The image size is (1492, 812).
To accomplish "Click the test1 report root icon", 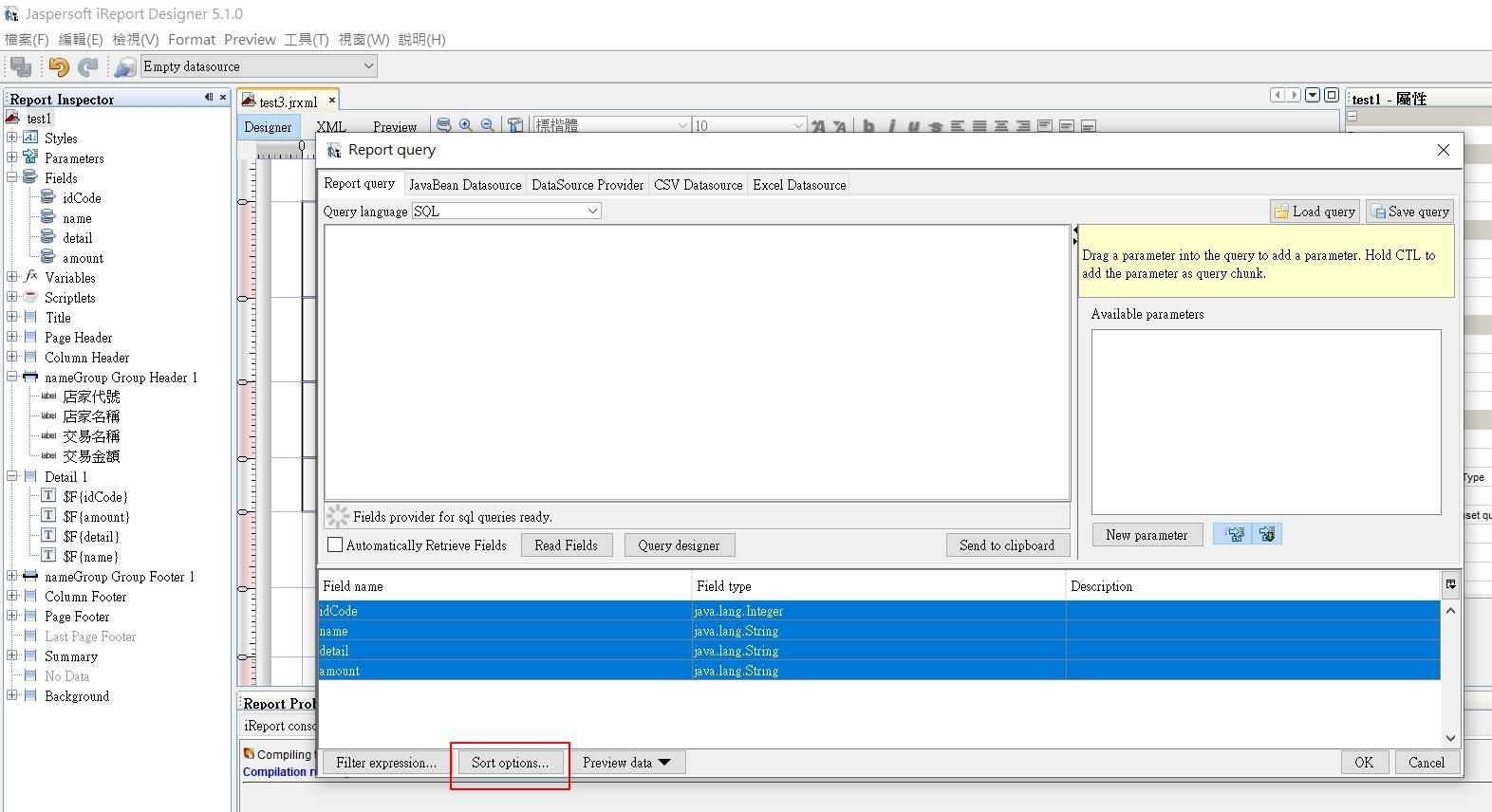I will (12, 118).
